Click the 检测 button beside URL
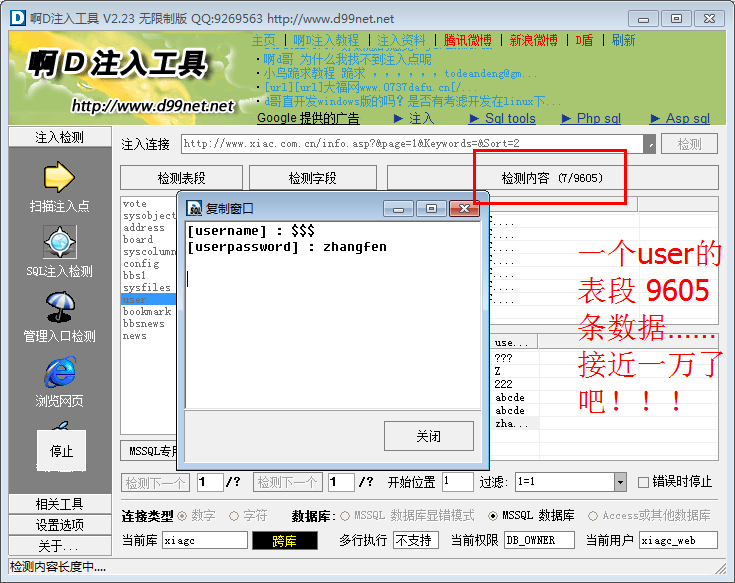 689,144
